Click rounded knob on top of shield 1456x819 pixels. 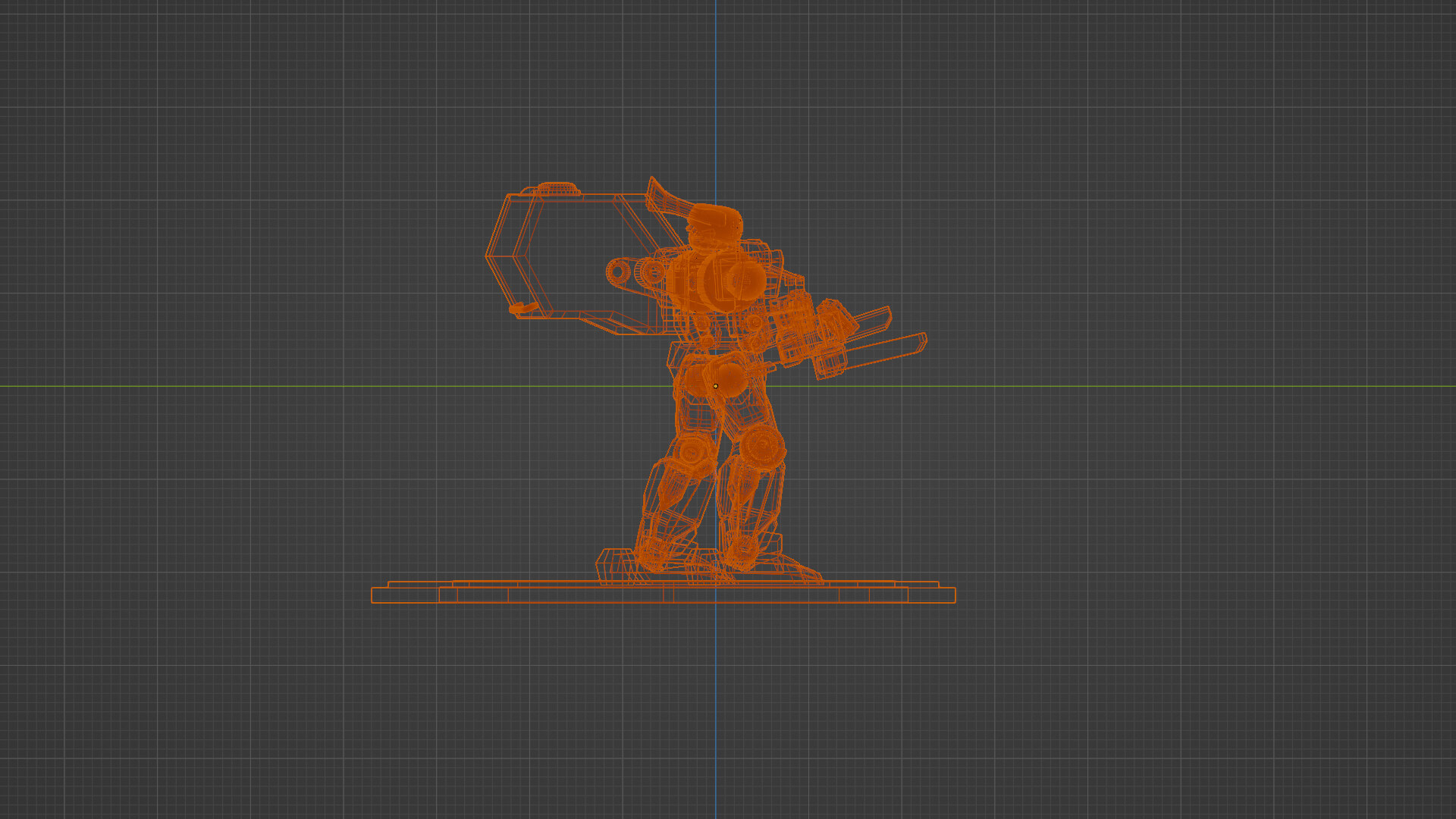click(x=557, y=188)
